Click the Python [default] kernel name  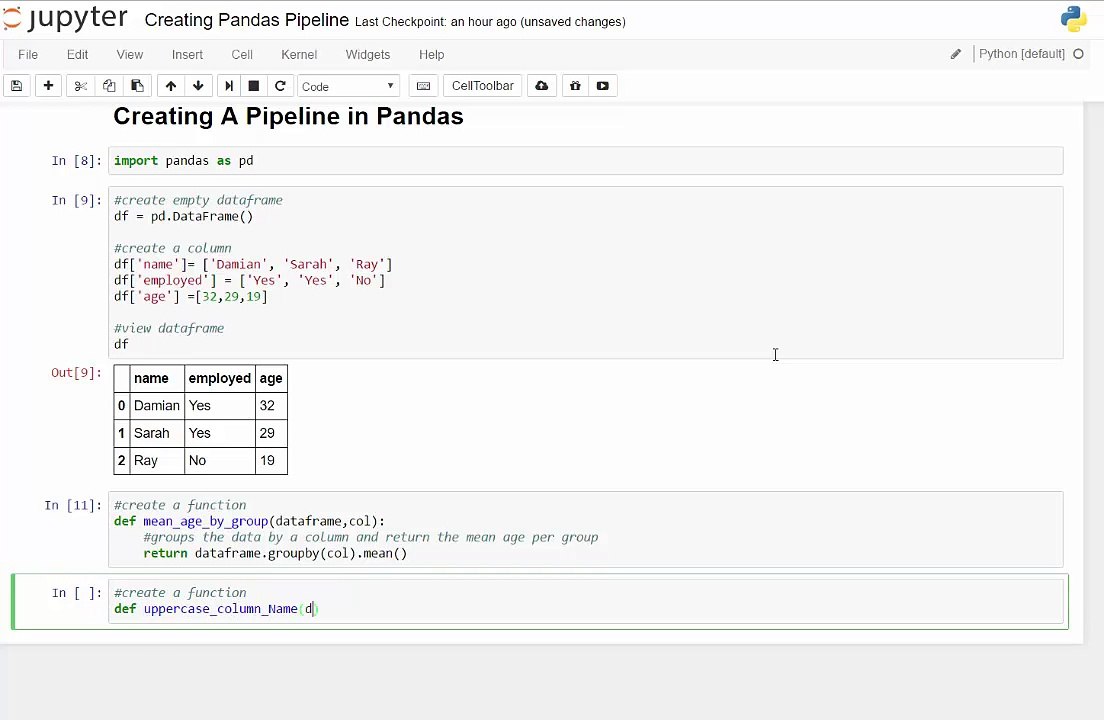pos(1022,54)
